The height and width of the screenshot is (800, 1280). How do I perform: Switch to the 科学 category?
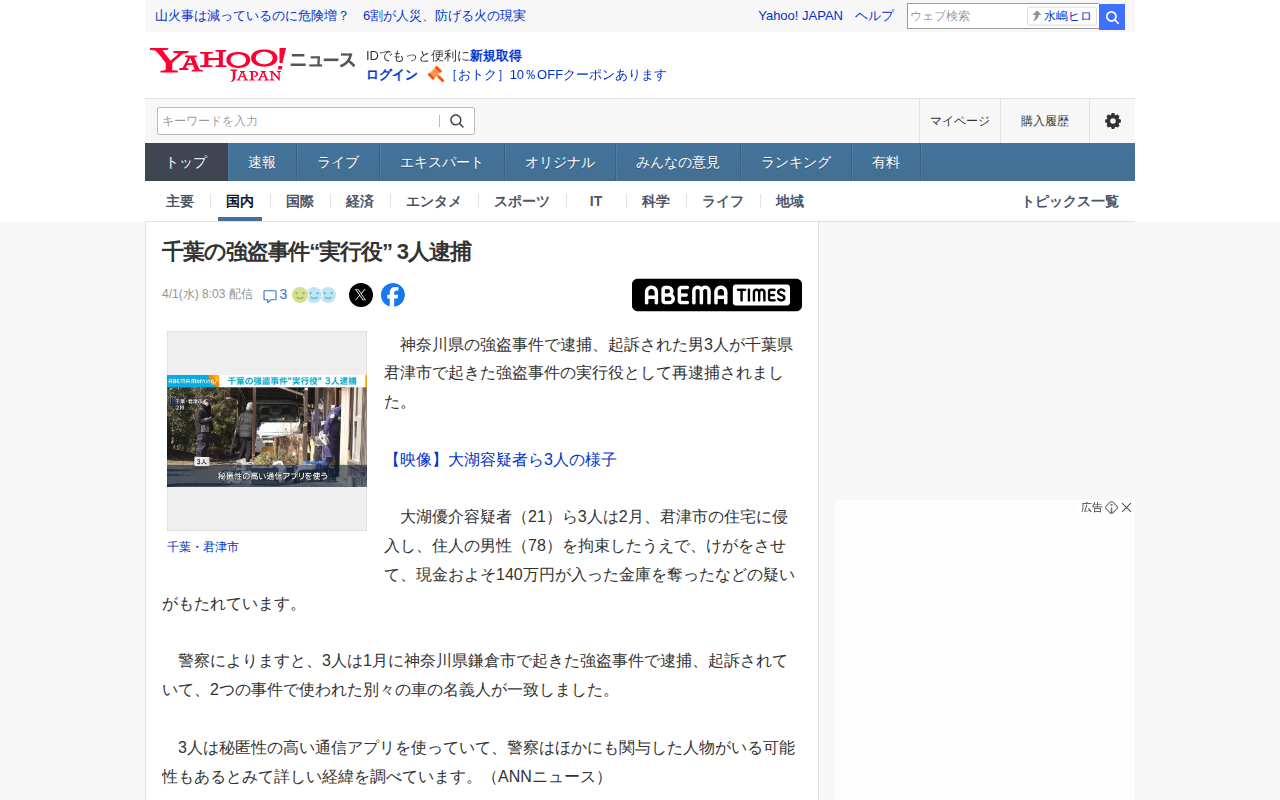(x=656, y=201)
